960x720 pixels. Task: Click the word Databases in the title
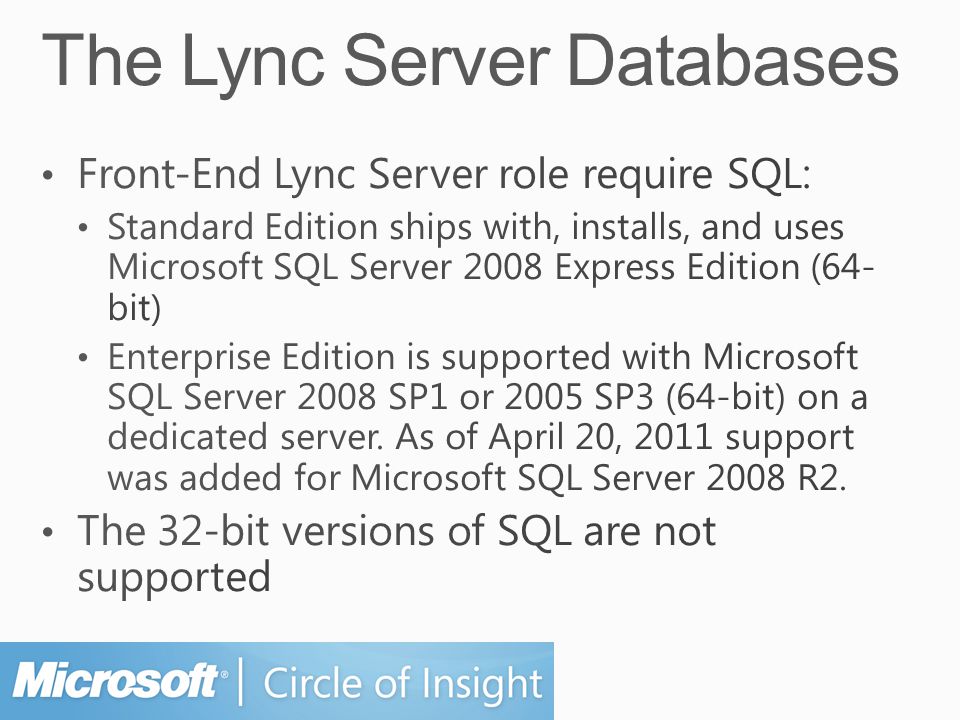(x=733, y=61)
